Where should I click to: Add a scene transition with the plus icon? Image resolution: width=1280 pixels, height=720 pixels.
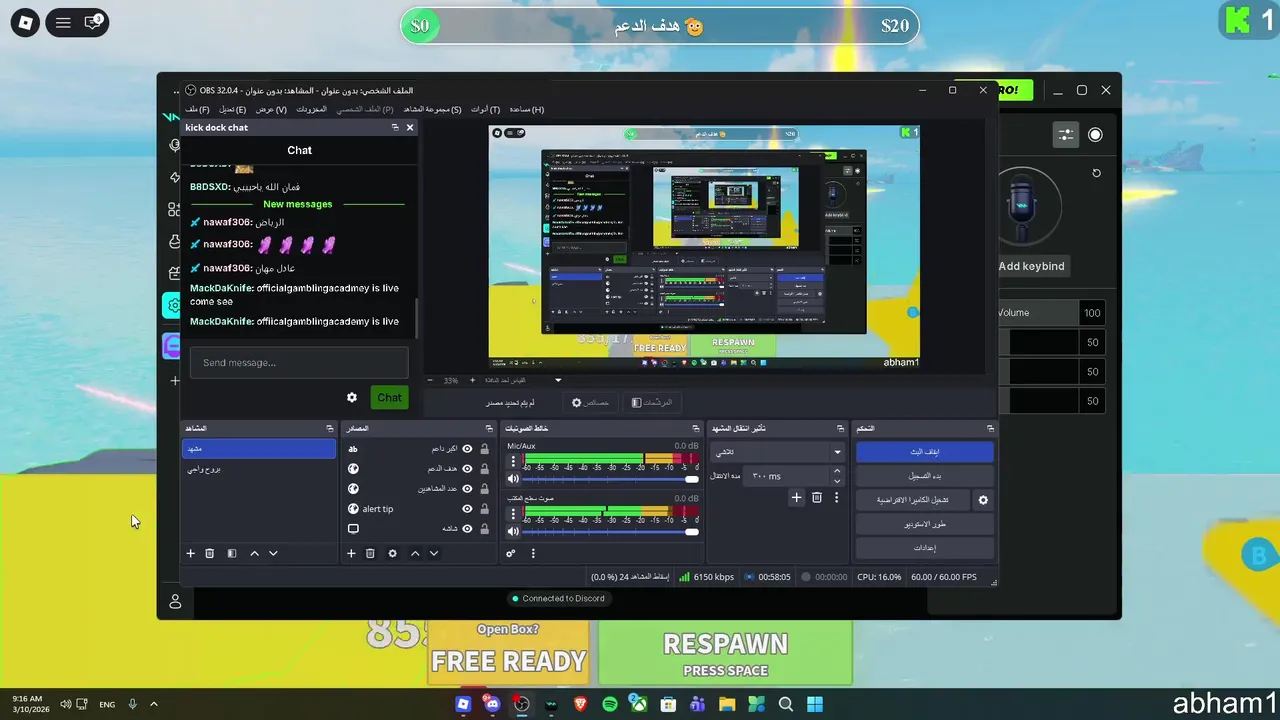coord(797,497)
